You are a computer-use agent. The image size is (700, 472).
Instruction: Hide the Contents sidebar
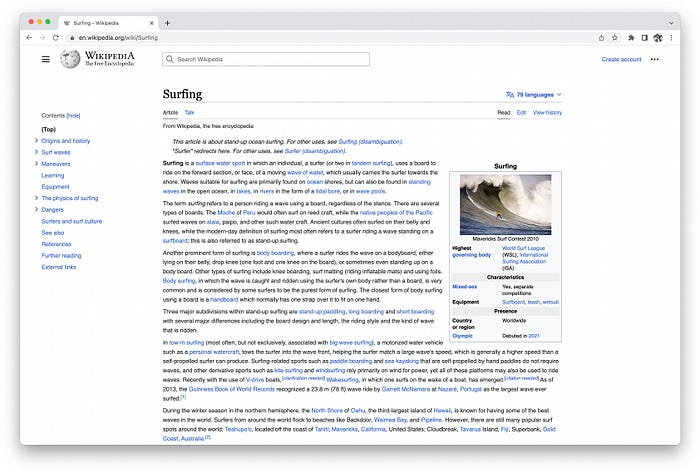(x=73, y=115)
